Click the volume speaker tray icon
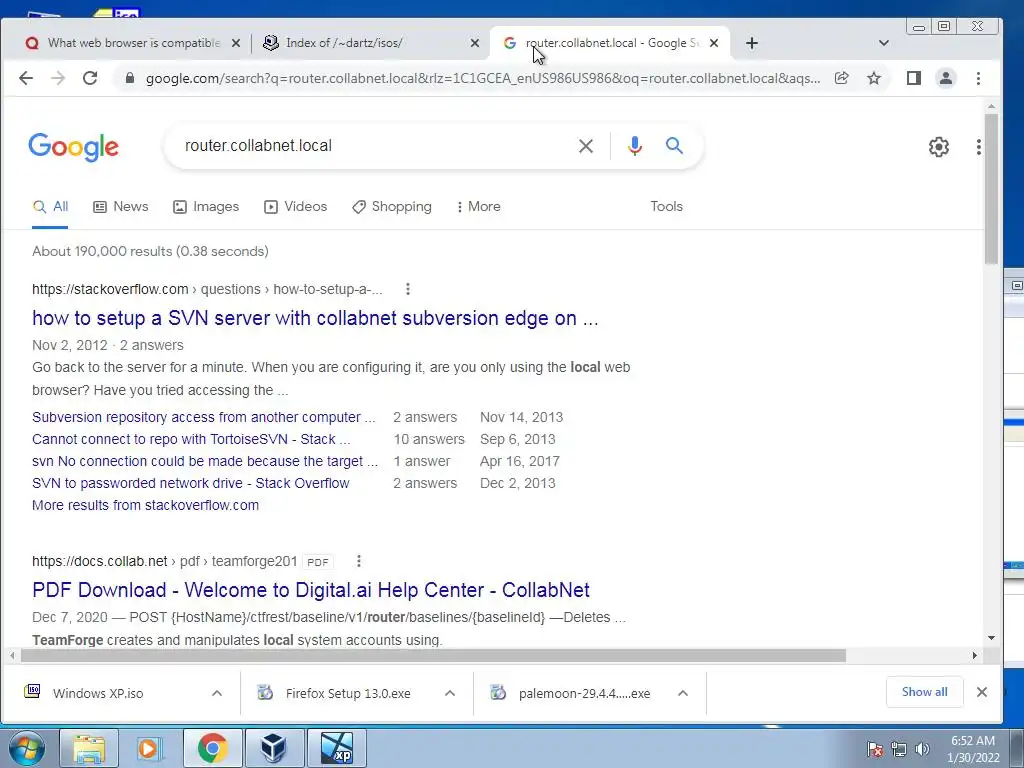 click(922, 749)
